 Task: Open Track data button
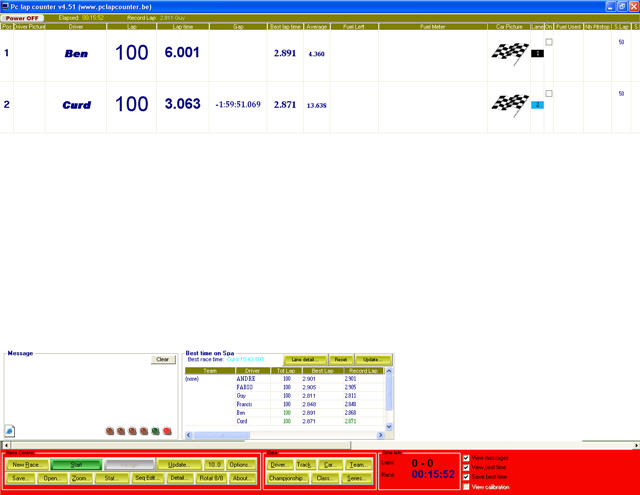click(304, 465)
